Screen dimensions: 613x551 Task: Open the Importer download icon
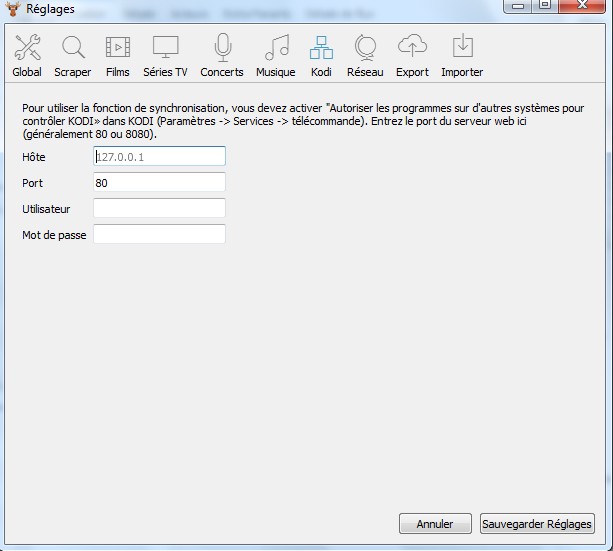tap(462, 46)
